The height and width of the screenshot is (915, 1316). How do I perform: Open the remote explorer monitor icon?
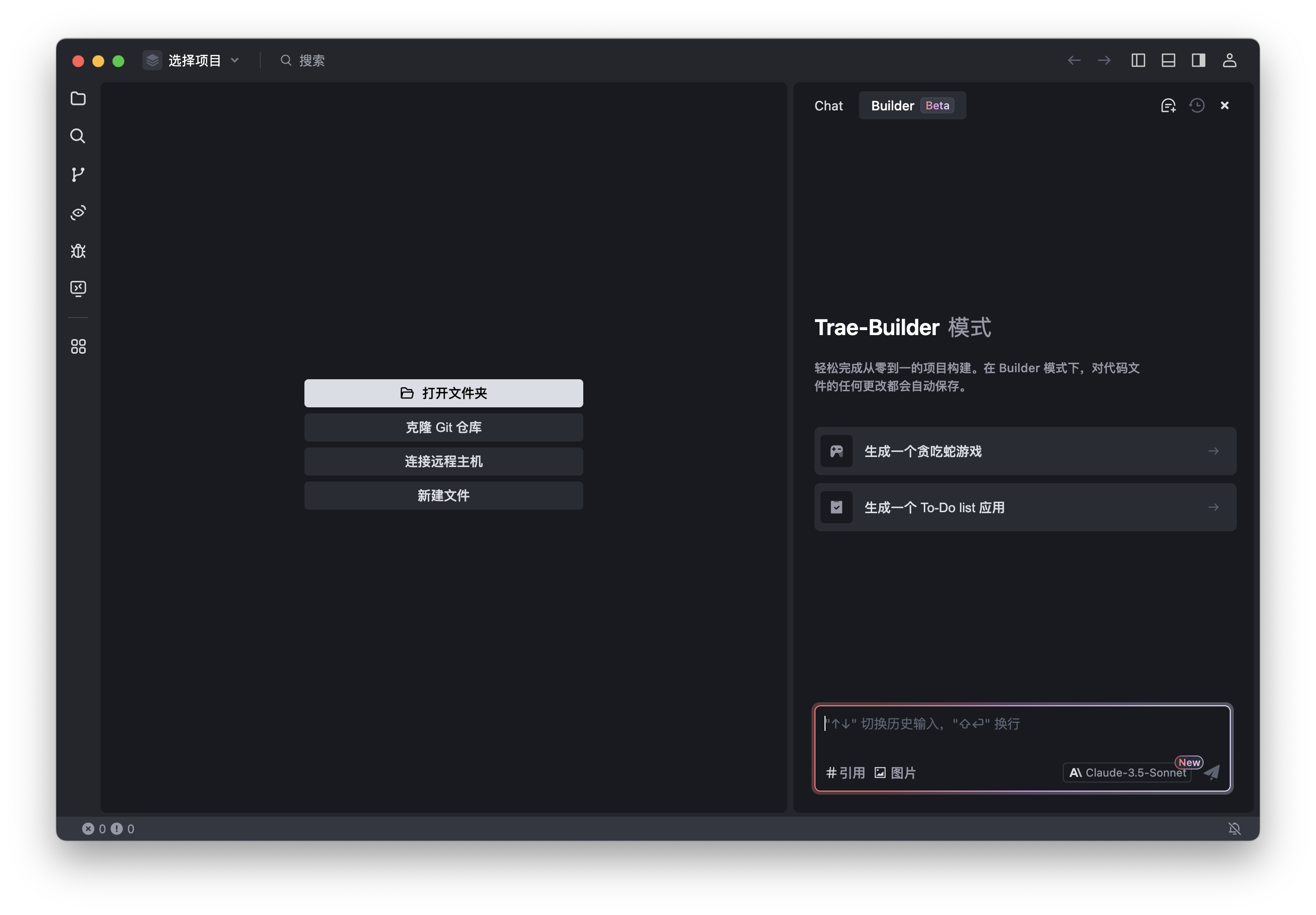(78, 288)
